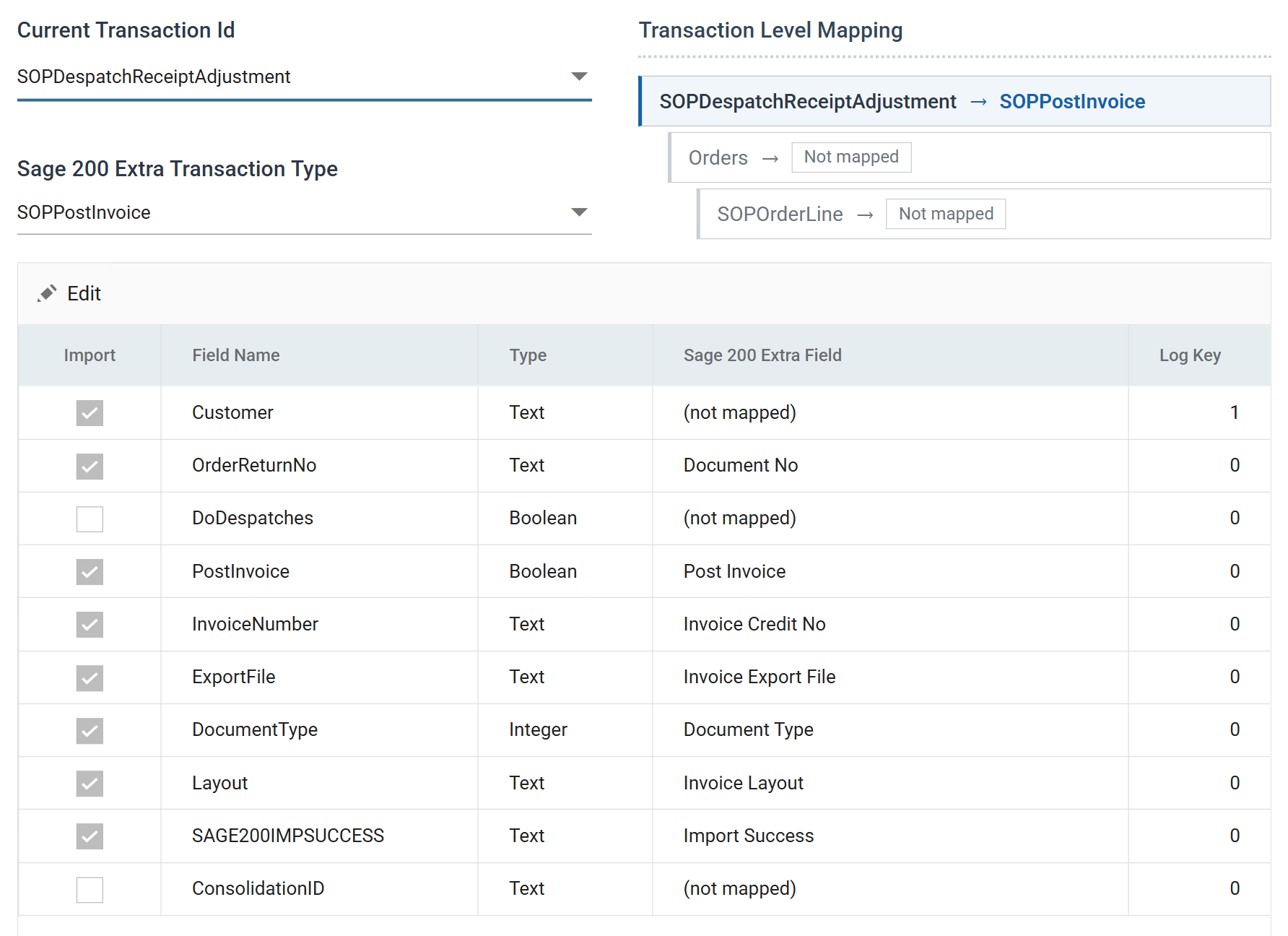This screenshot has width=1288, height=936.
Task: Select the SOPOrderLine mapping row
Action: (x=984, y=214)
